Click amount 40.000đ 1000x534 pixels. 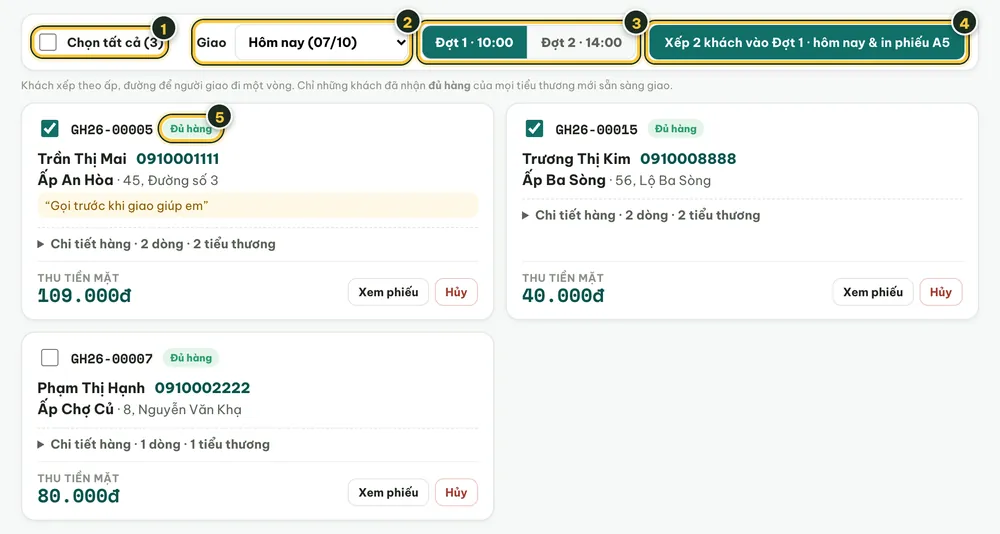(x=562, y=296)
